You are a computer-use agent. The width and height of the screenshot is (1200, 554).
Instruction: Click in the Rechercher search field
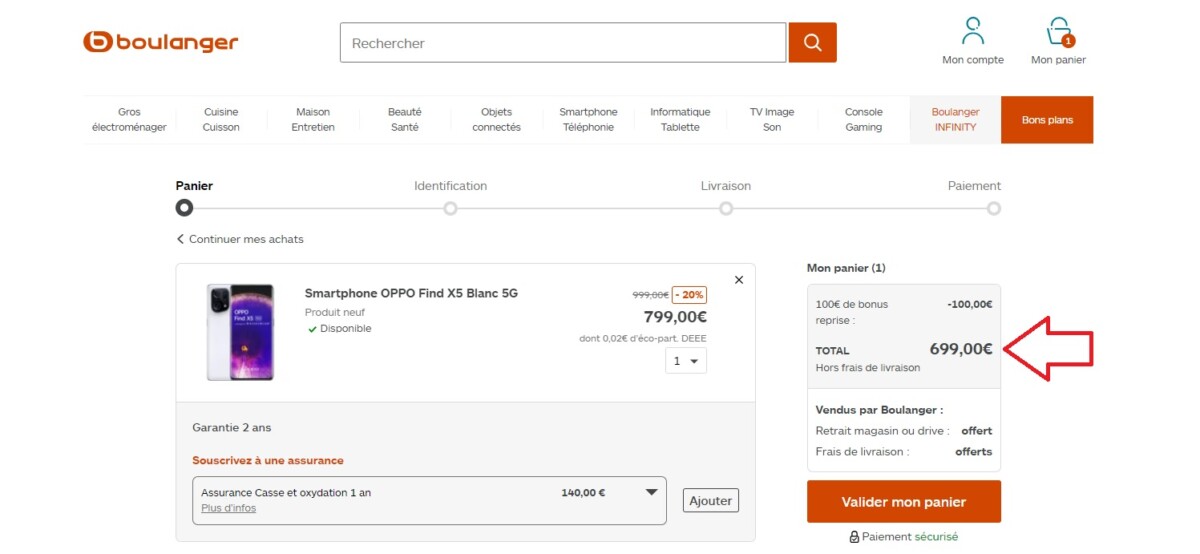563,43
